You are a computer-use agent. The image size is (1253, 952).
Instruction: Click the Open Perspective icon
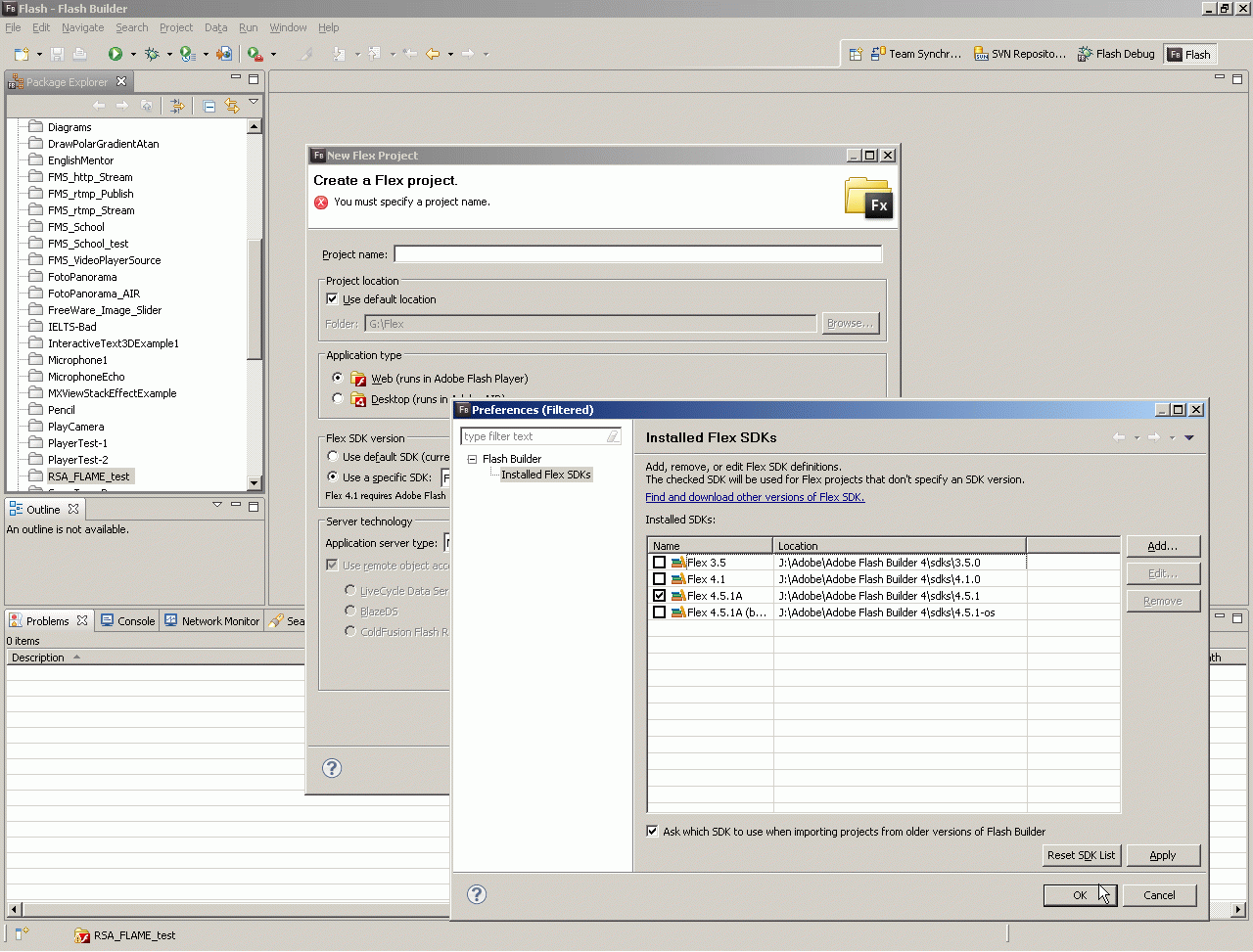855,55
